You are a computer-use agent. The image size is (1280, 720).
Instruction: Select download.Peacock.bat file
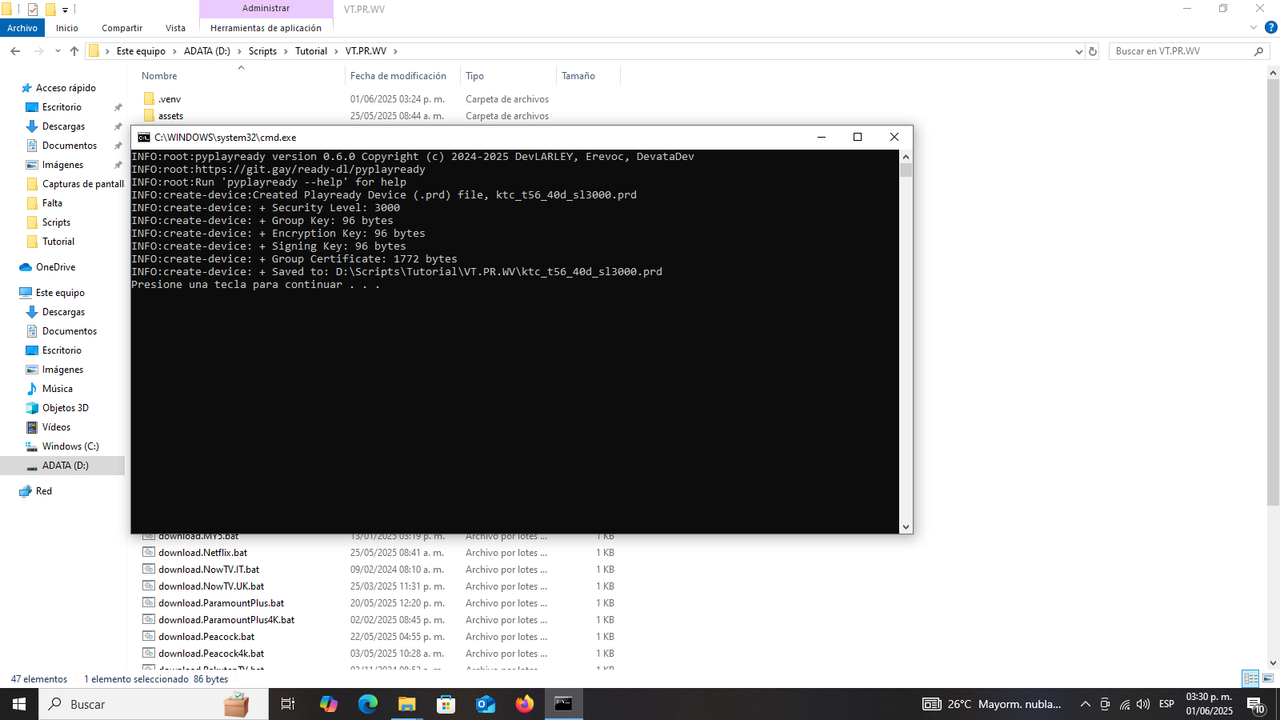tap(206, 636)
